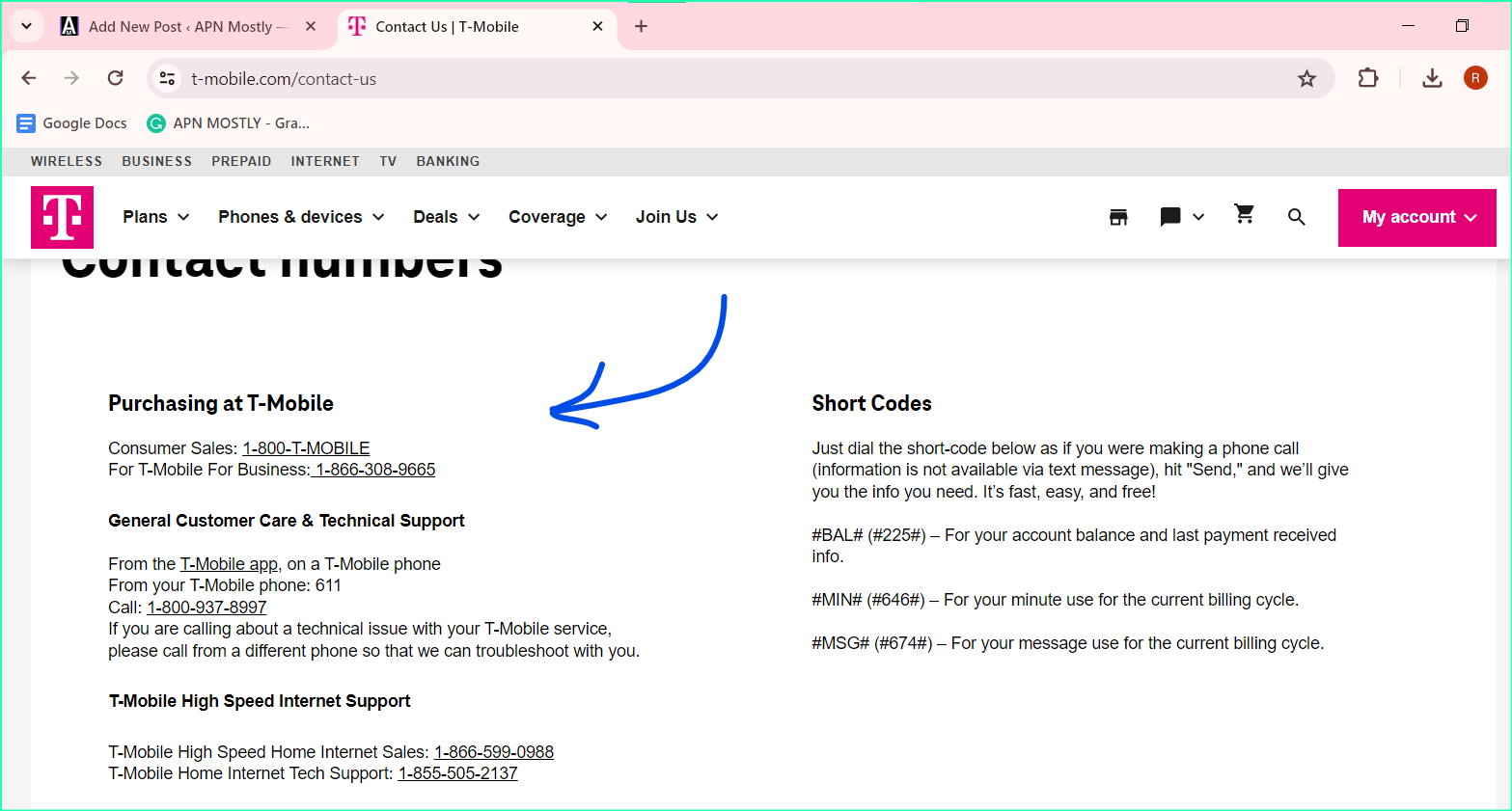Image resolution: width=1512 pixels, height=811 pixels.
Task: Open the shopping cart
Action: (x=1244, y=217)
